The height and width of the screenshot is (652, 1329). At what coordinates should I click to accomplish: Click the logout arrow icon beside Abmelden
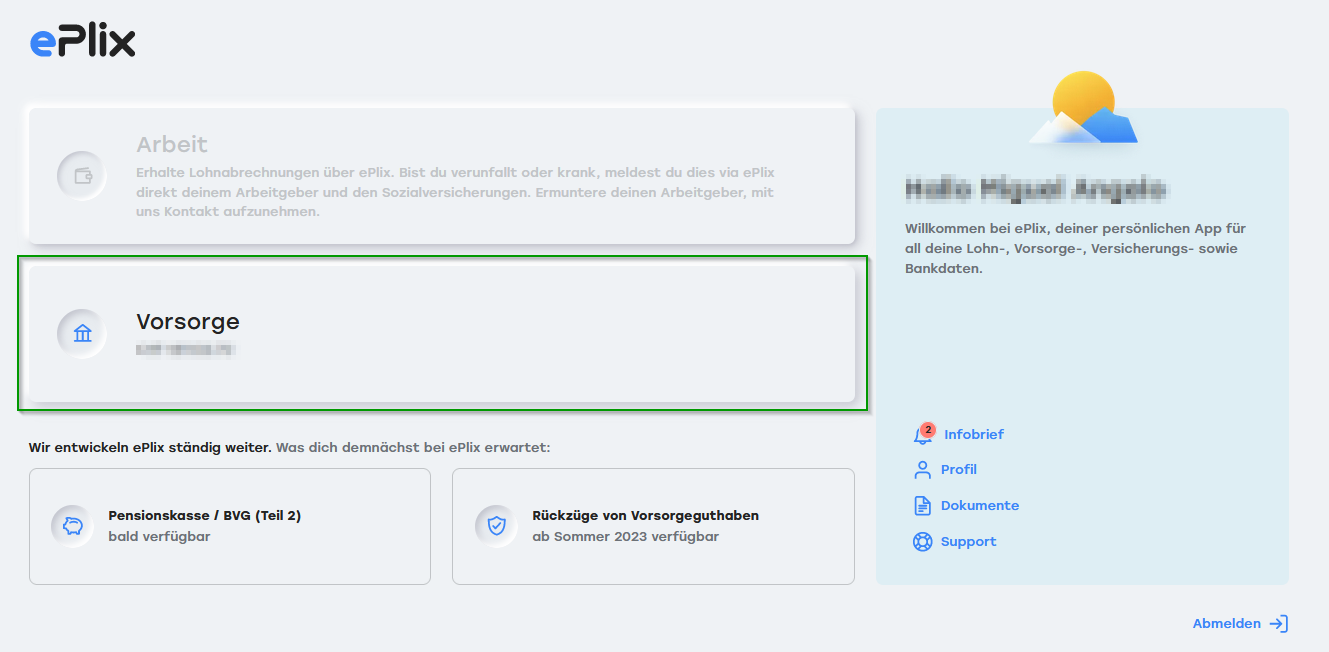tap(1279, 624)
